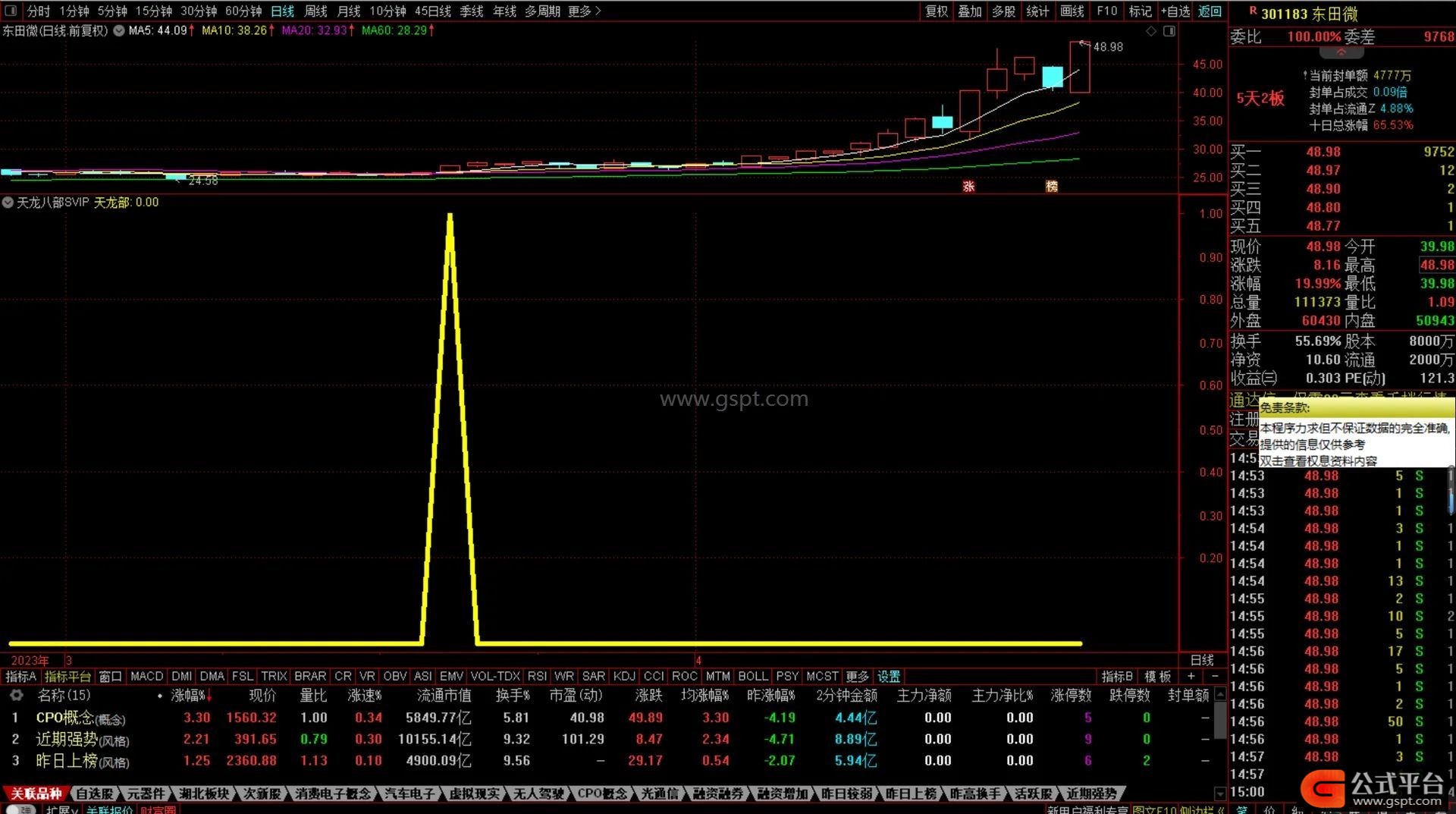Click the 涨 marker on the K-line chart
This screenshot has height=814, width=1456.
(968, 186)
